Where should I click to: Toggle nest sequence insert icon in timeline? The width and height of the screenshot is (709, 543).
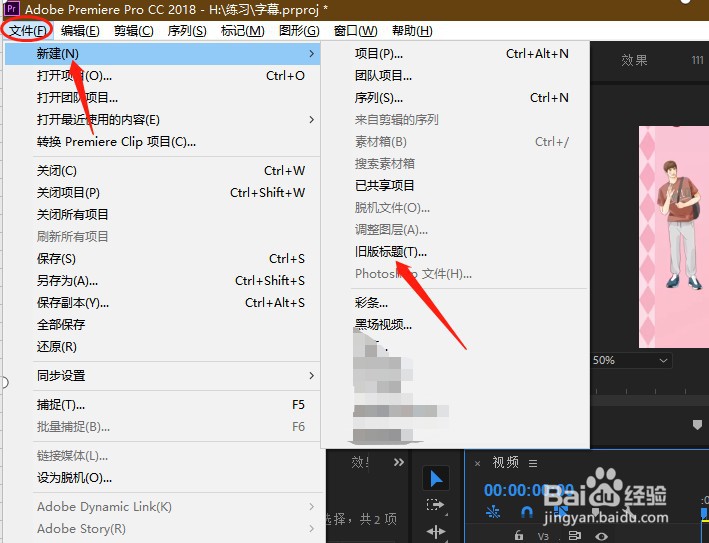pos(492,512)
